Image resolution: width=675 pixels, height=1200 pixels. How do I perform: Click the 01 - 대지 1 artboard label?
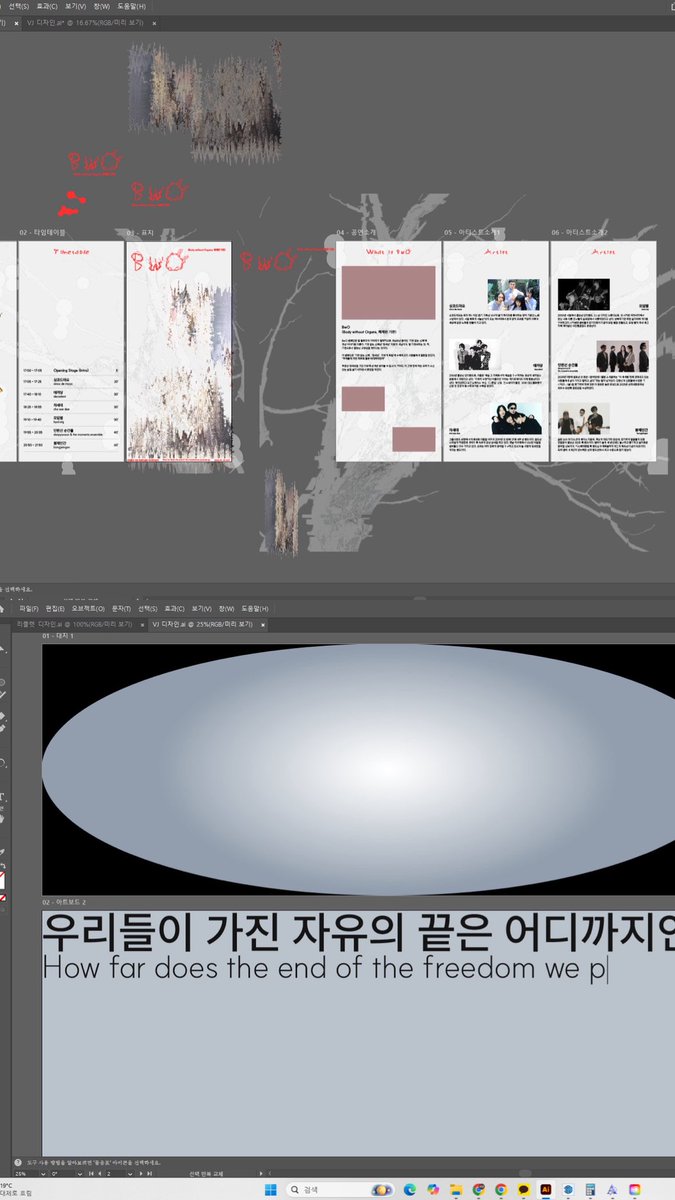pos(58,636)
